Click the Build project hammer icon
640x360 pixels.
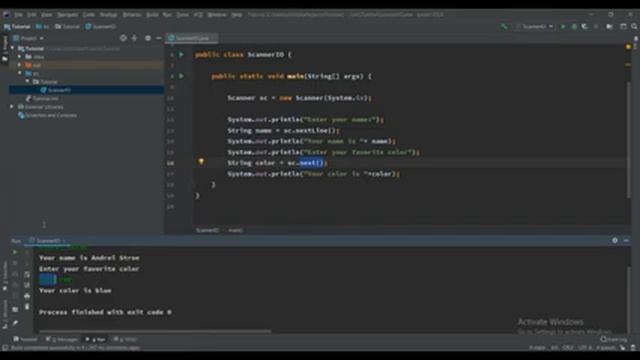click(504, 27)
